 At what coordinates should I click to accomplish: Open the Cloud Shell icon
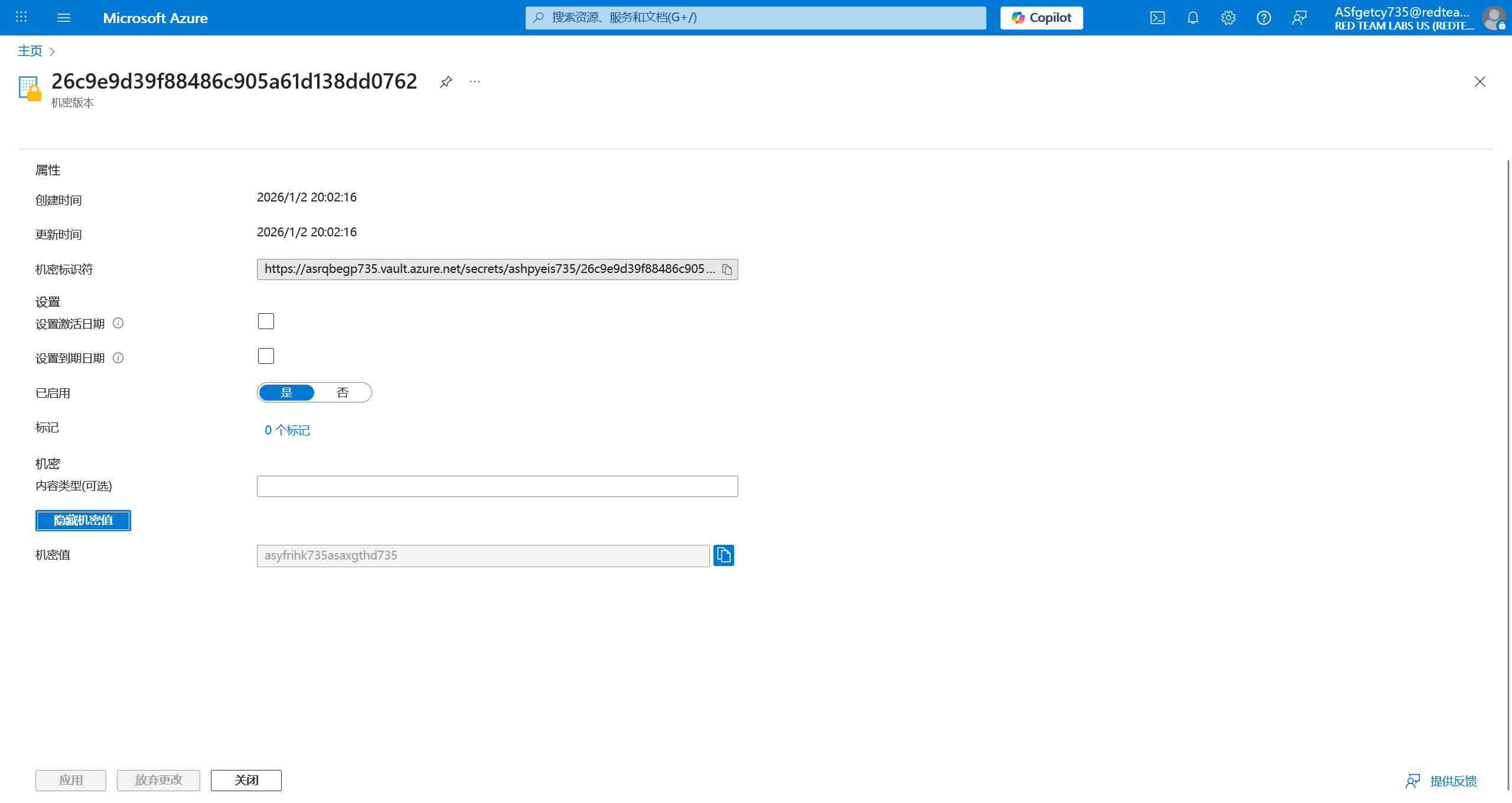click(1157, 18)
